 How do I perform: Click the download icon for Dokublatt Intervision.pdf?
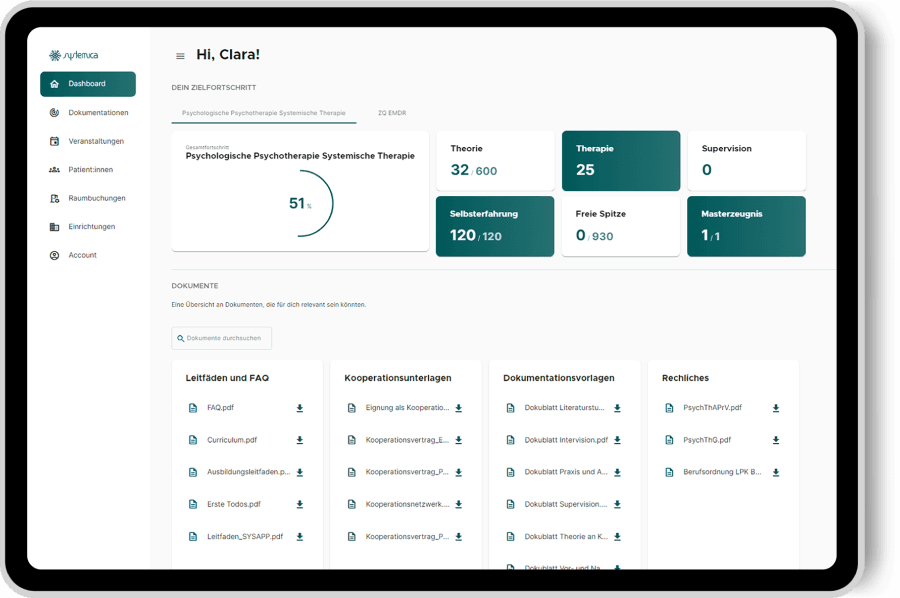[617, 440]
